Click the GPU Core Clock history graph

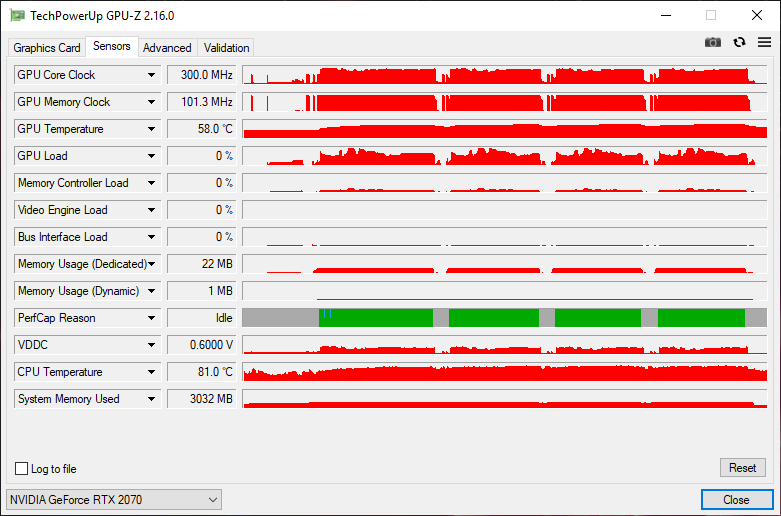[505, 75]
